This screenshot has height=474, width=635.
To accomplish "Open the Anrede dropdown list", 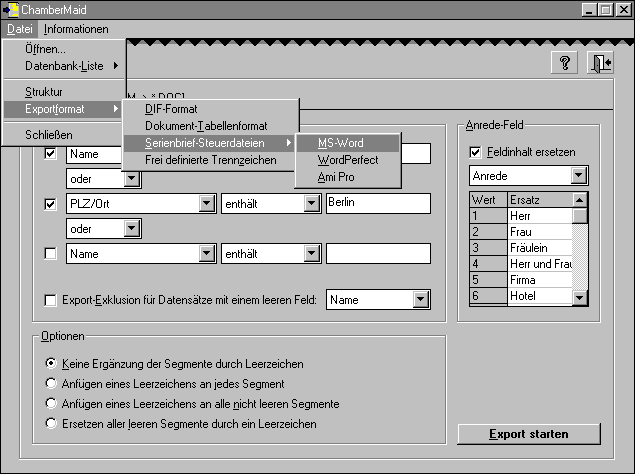I will [x=578, y=176].
